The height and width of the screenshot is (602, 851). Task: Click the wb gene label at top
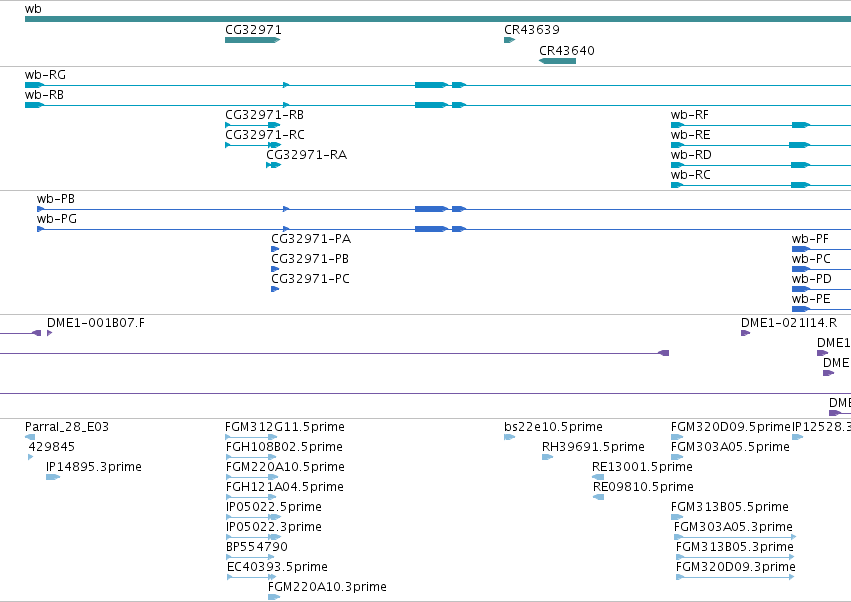[33, 9]
